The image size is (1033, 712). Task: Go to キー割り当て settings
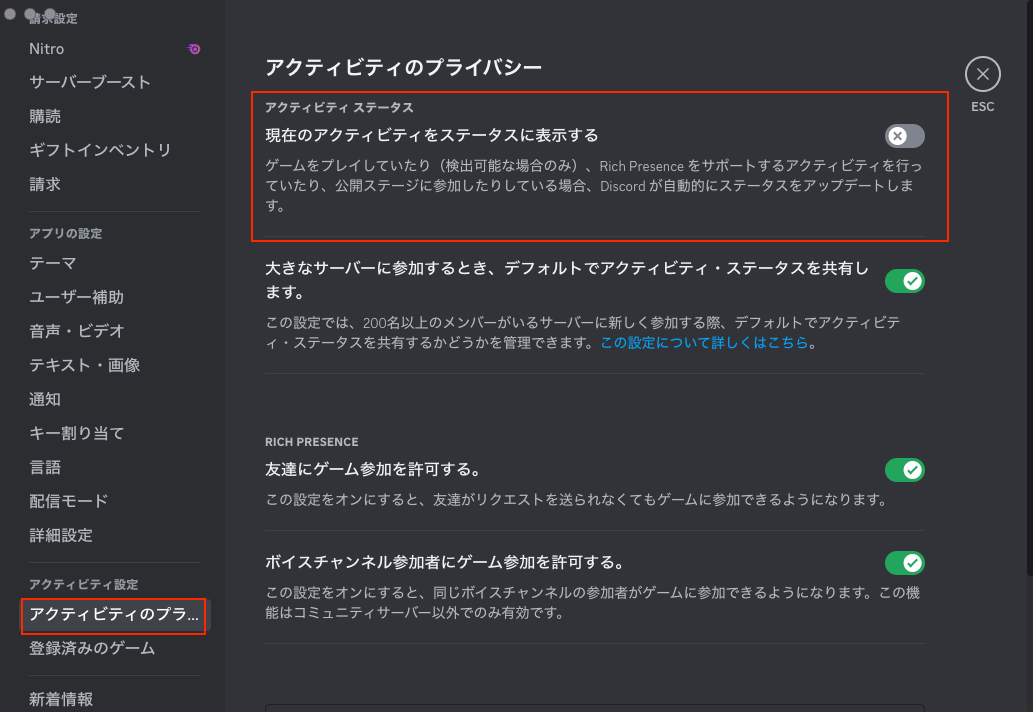tap(77, 433)
